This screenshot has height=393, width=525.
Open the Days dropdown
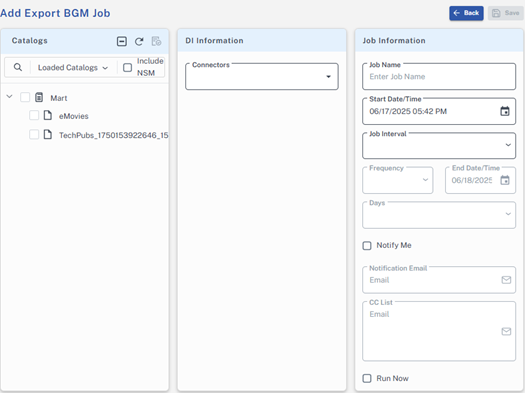click(x=439, y=215)
